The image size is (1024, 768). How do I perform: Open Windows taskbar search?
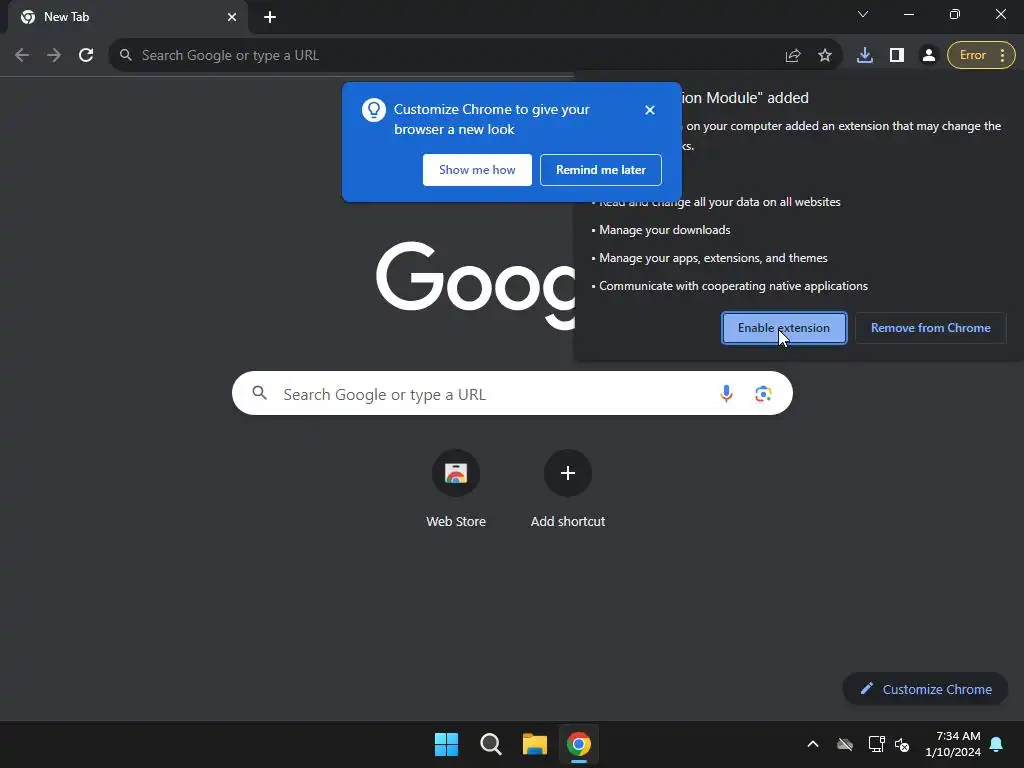click(490, 744)
